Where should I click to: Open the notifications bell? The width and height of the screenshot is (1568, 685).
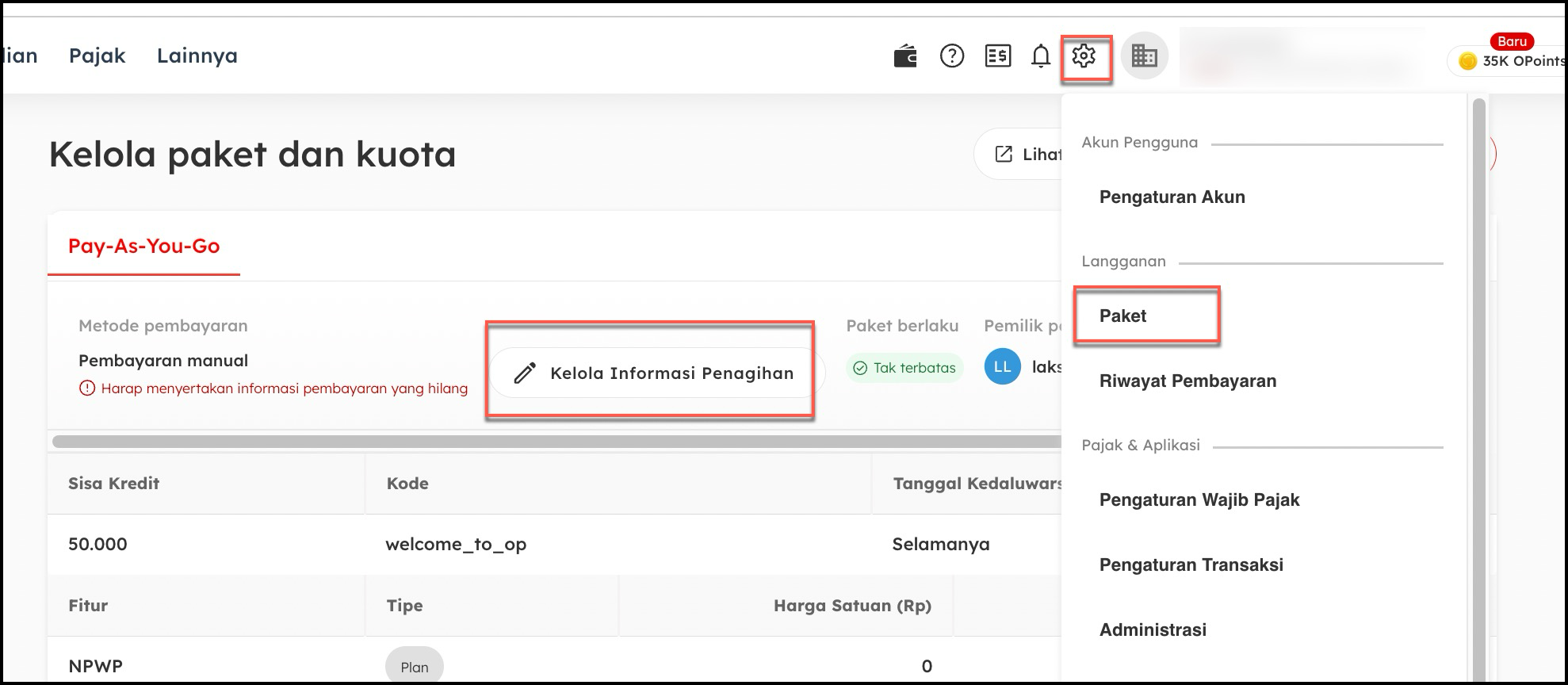1040,56
